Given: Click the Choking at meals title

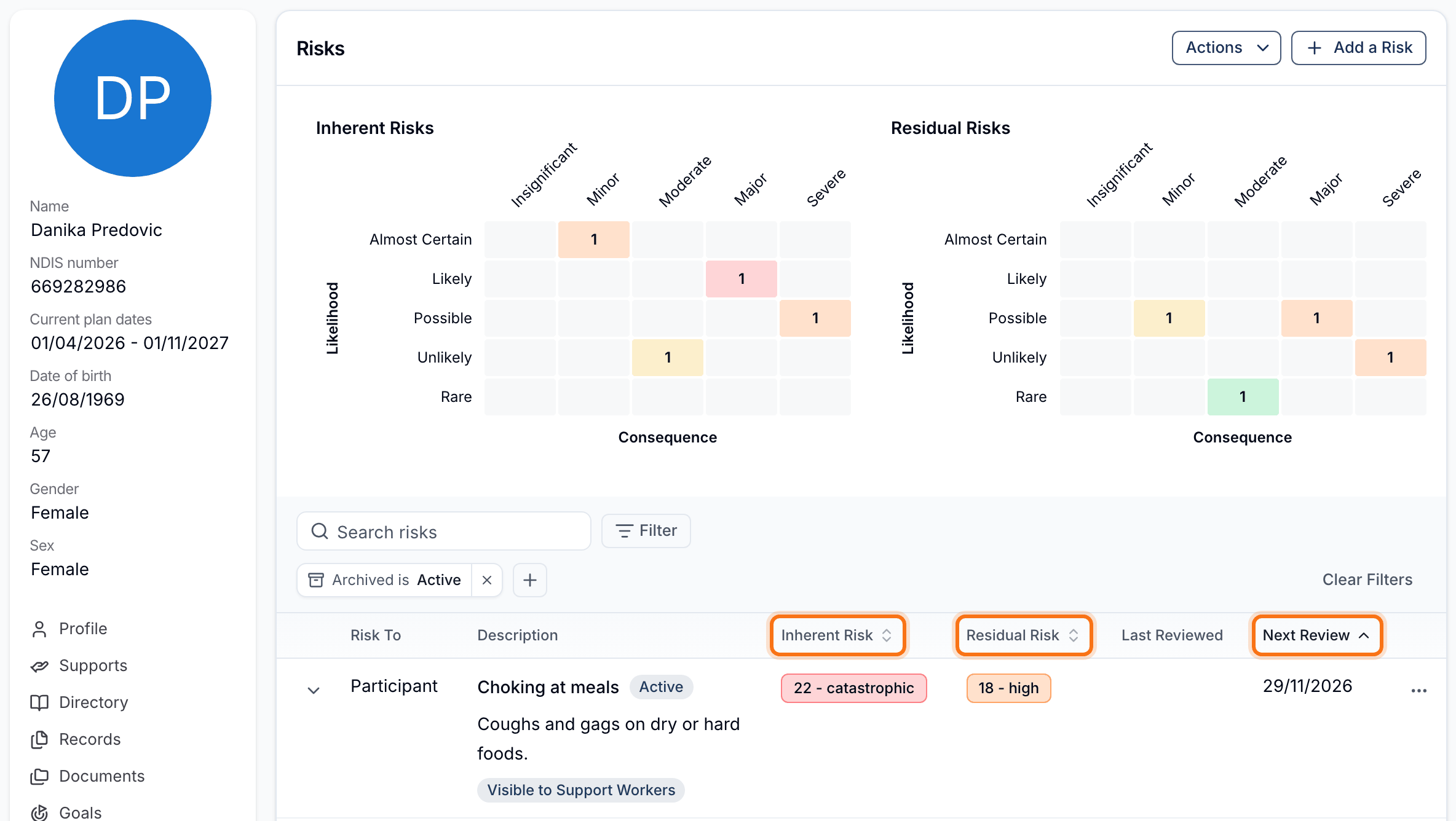Looking at the screenshot, I should (x=548, y=686).
